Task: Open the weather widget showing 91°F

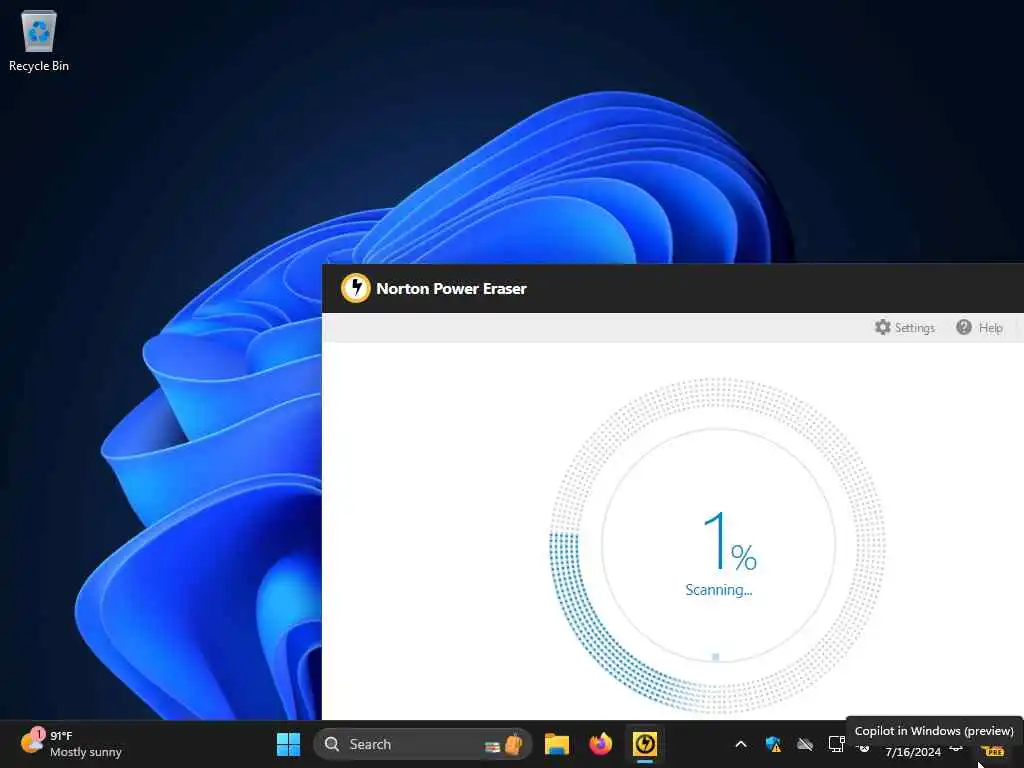Action: [x=71, y=744]
